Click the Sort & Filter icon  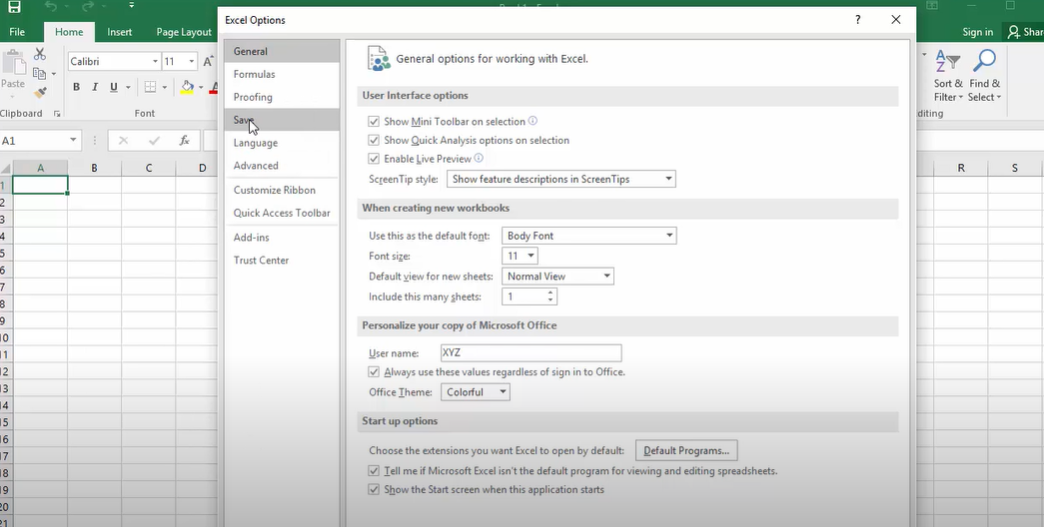coord(947,63)
